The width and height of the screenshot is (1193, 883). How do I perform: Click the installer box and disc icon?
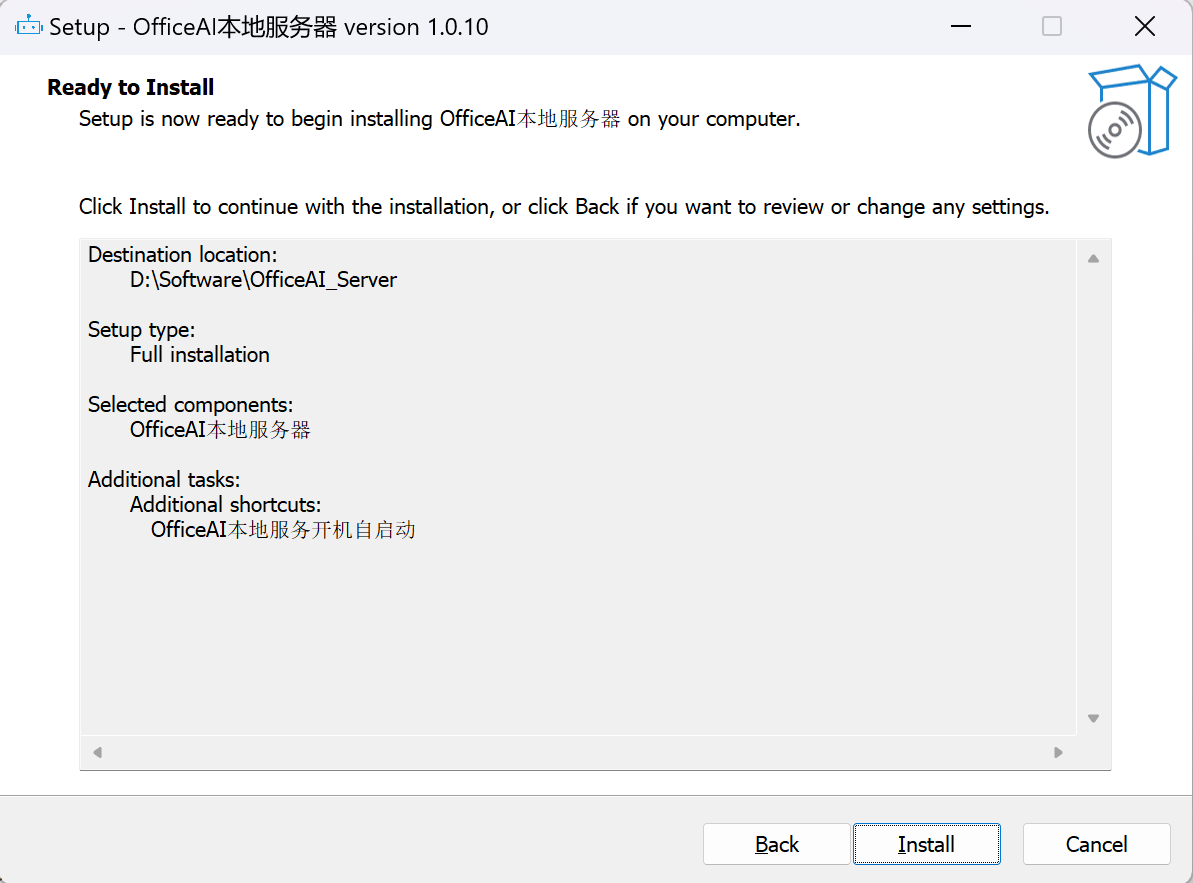click(x=1132, y=111)
